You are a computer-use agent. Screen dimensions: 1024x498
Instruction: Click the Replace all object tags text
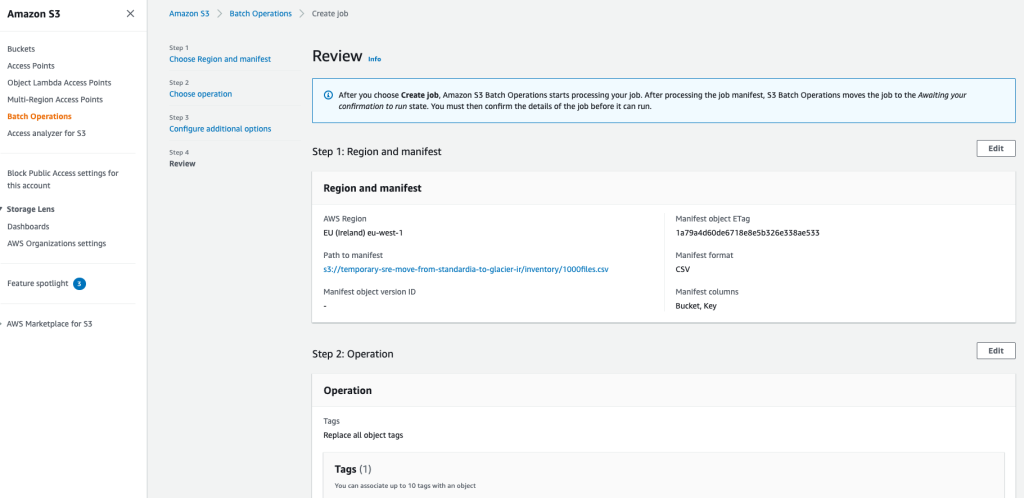[363, 435]
